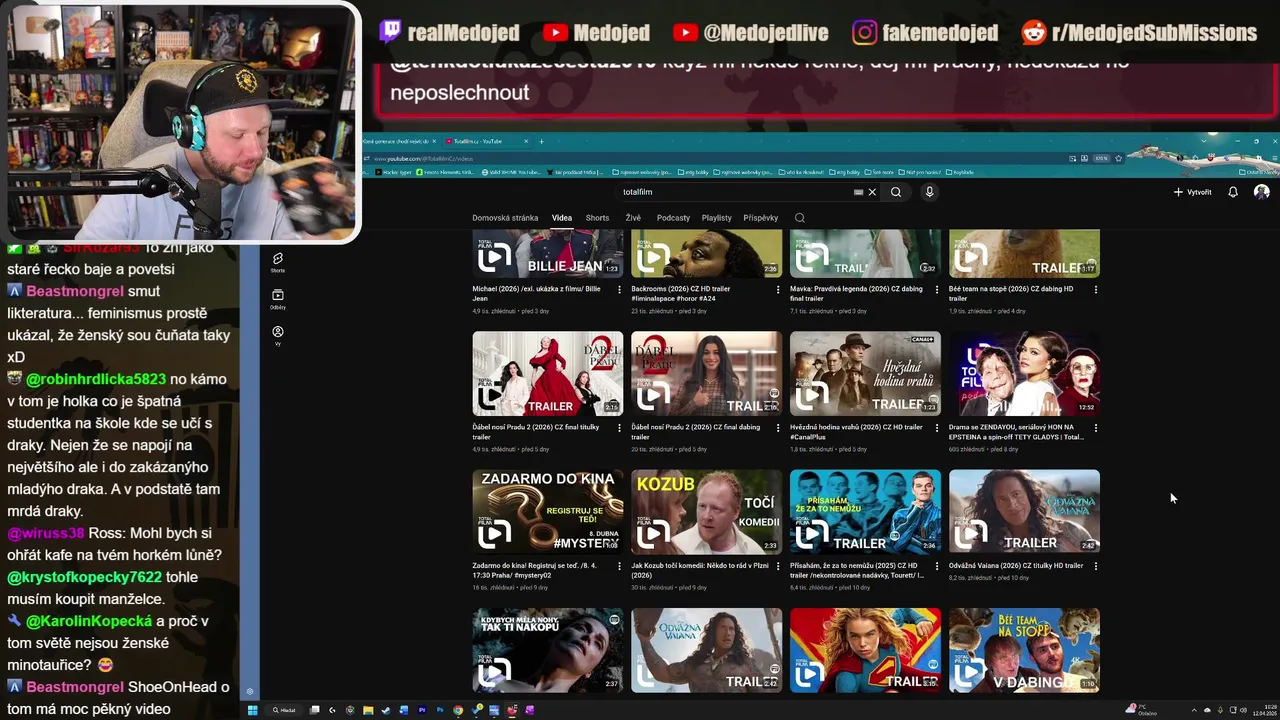Open the Michael (2026) ukázka video title
Image resolution: width=1280 pixels, height=720 pixels.
pos(537,293)
